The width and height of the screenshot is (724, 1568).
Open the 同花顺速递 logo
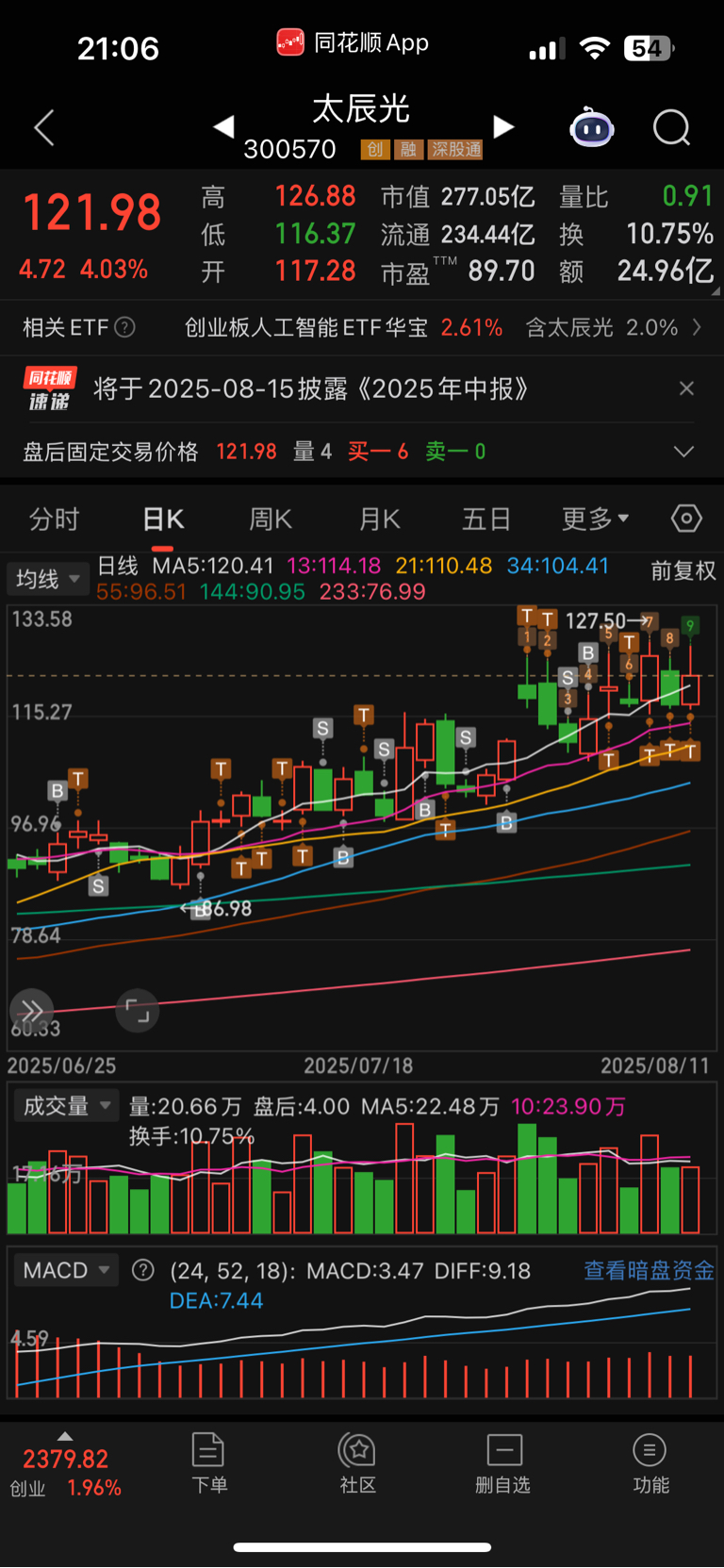coord(50,388)
